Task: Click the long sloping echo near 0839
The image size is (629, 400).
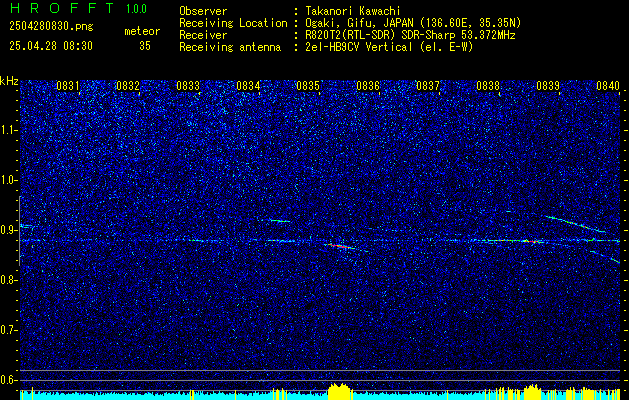Action: (x=576, y=224)
